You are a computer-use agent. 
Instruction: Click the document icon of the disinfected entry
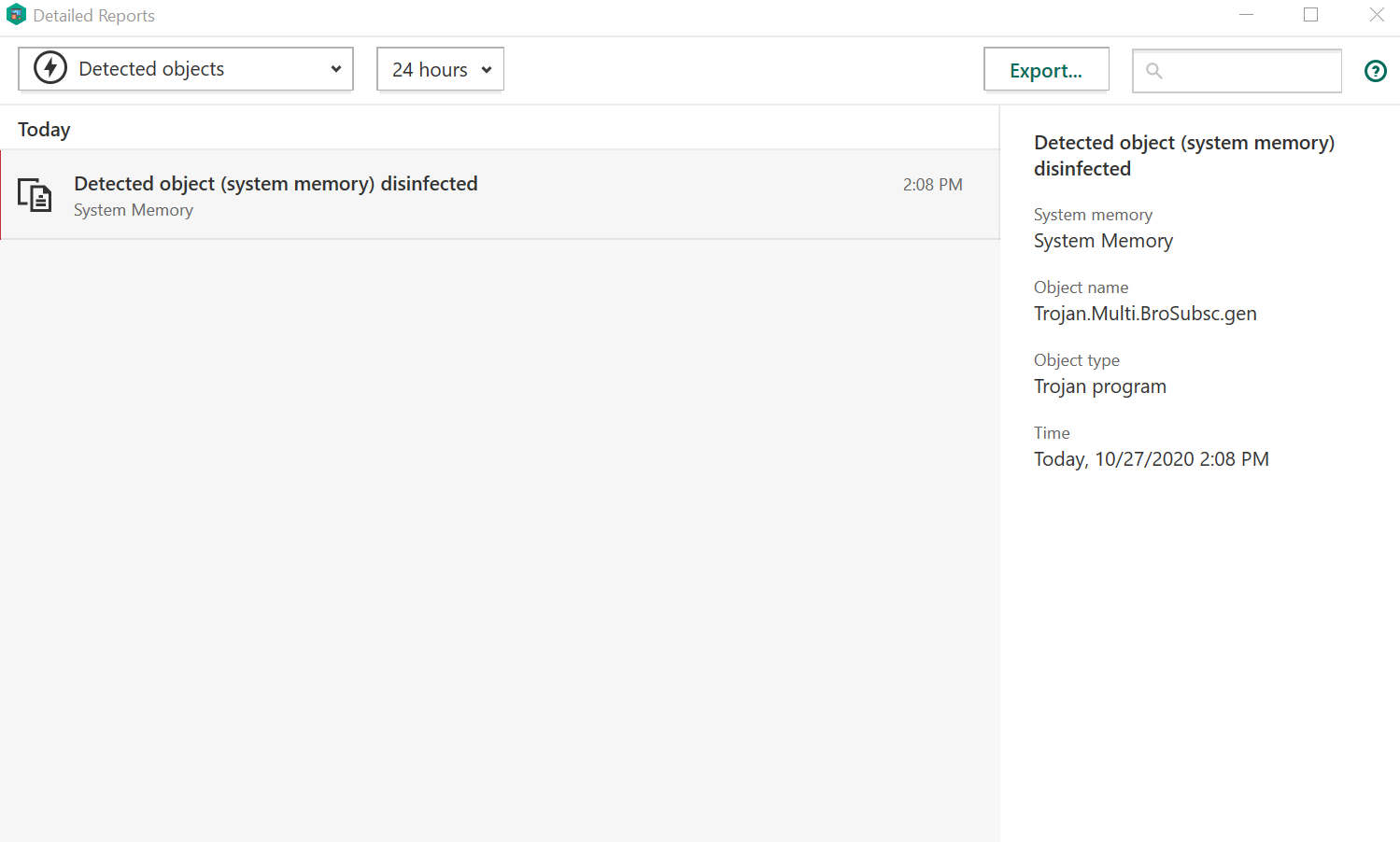pyautogui.click(x=35, y=194)
